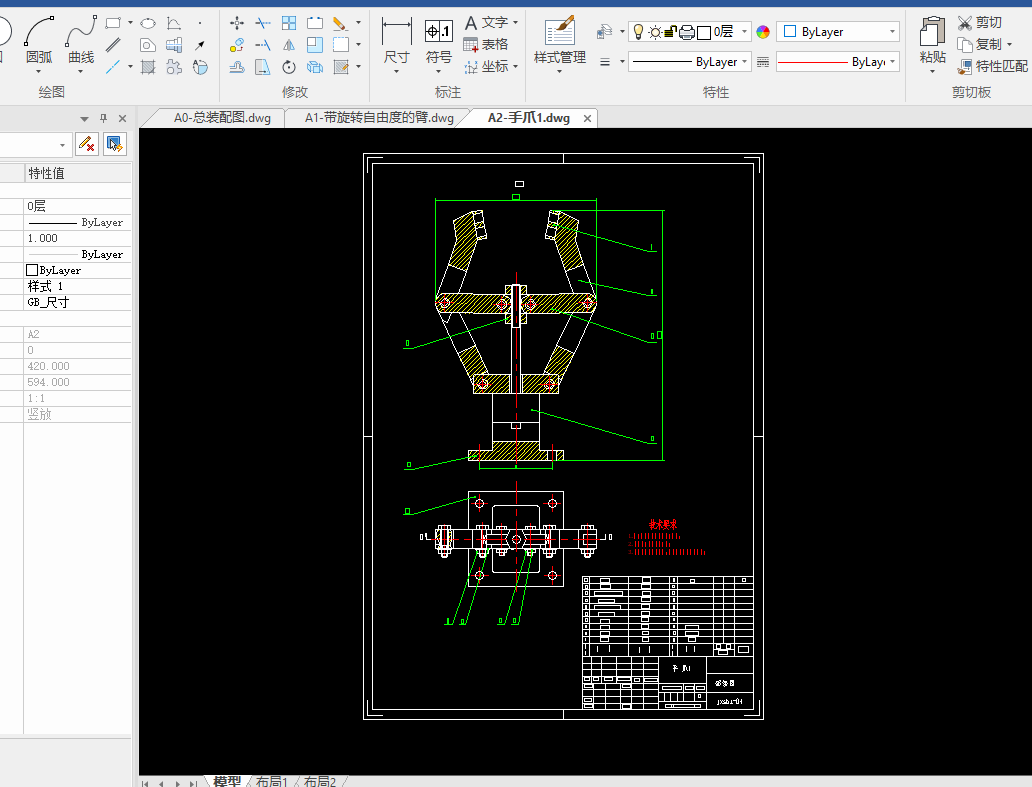Choose the Rectangle tool in Draw panel
Image resolution: width=1032 pixels, height=787 pixels.
click(114, 23)
